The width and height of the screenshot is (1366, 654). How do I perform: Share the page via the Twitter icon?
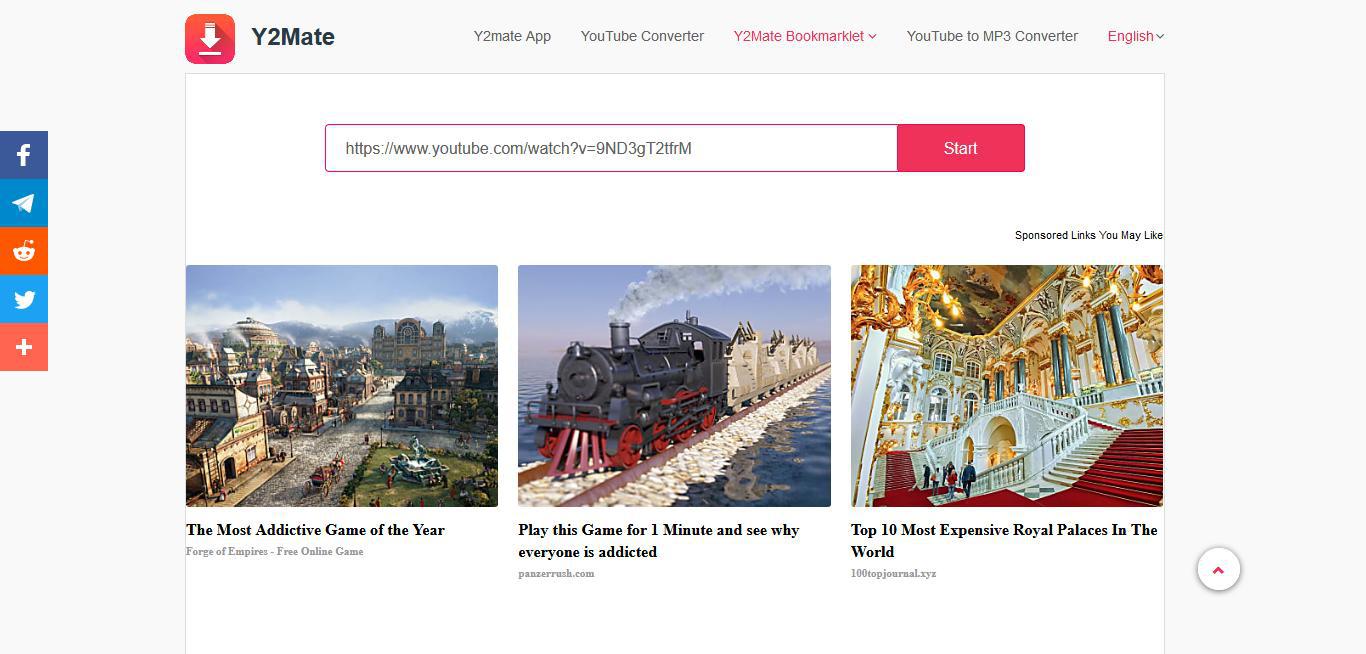(x=24, y=299)
